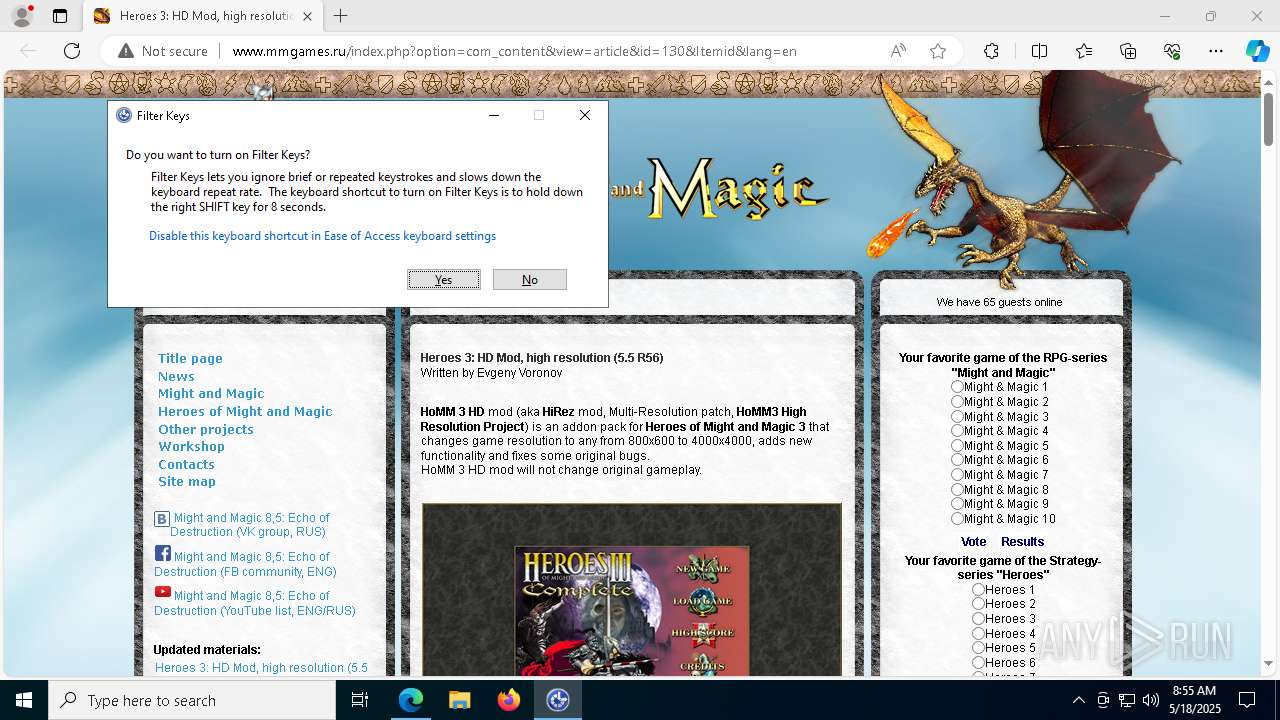Viewport: 1280px width, 720px height.
Task: Click the address bar URL
Action: (x=514, y=51)
